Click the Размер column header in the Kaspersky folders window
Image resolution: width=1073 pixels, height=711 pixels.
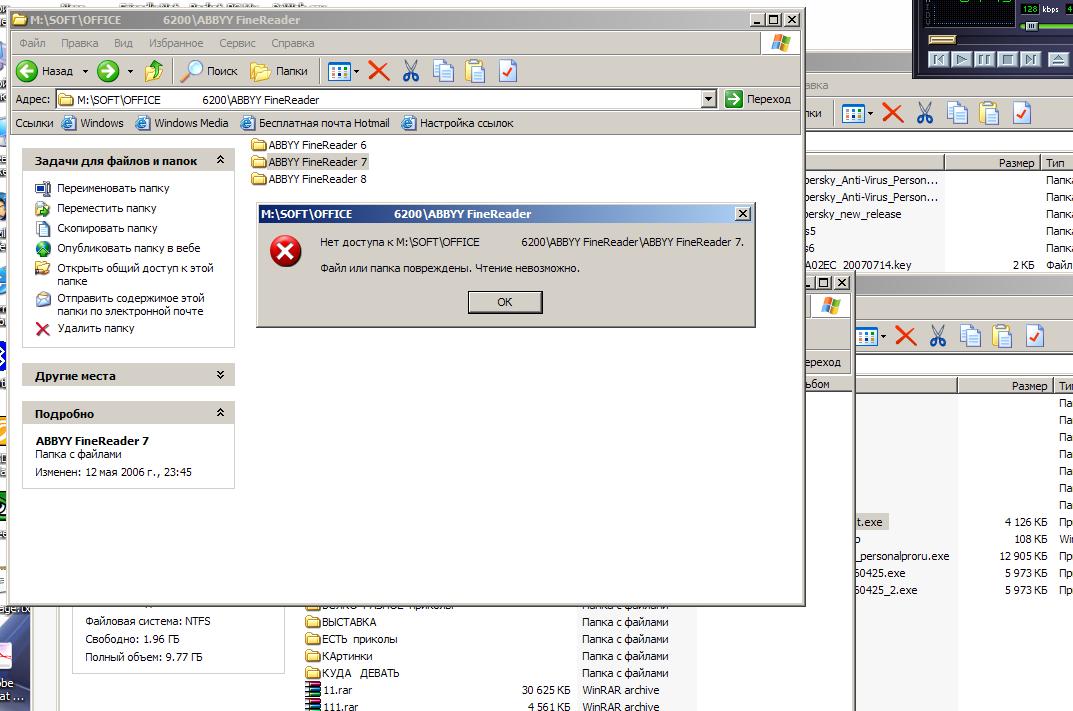[x=992, y=163]
